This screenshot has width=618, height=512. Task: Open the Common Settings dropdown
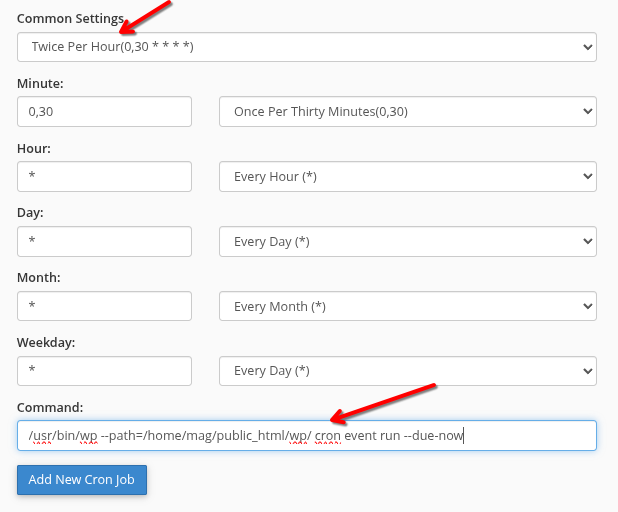click(x=307, y=47)
